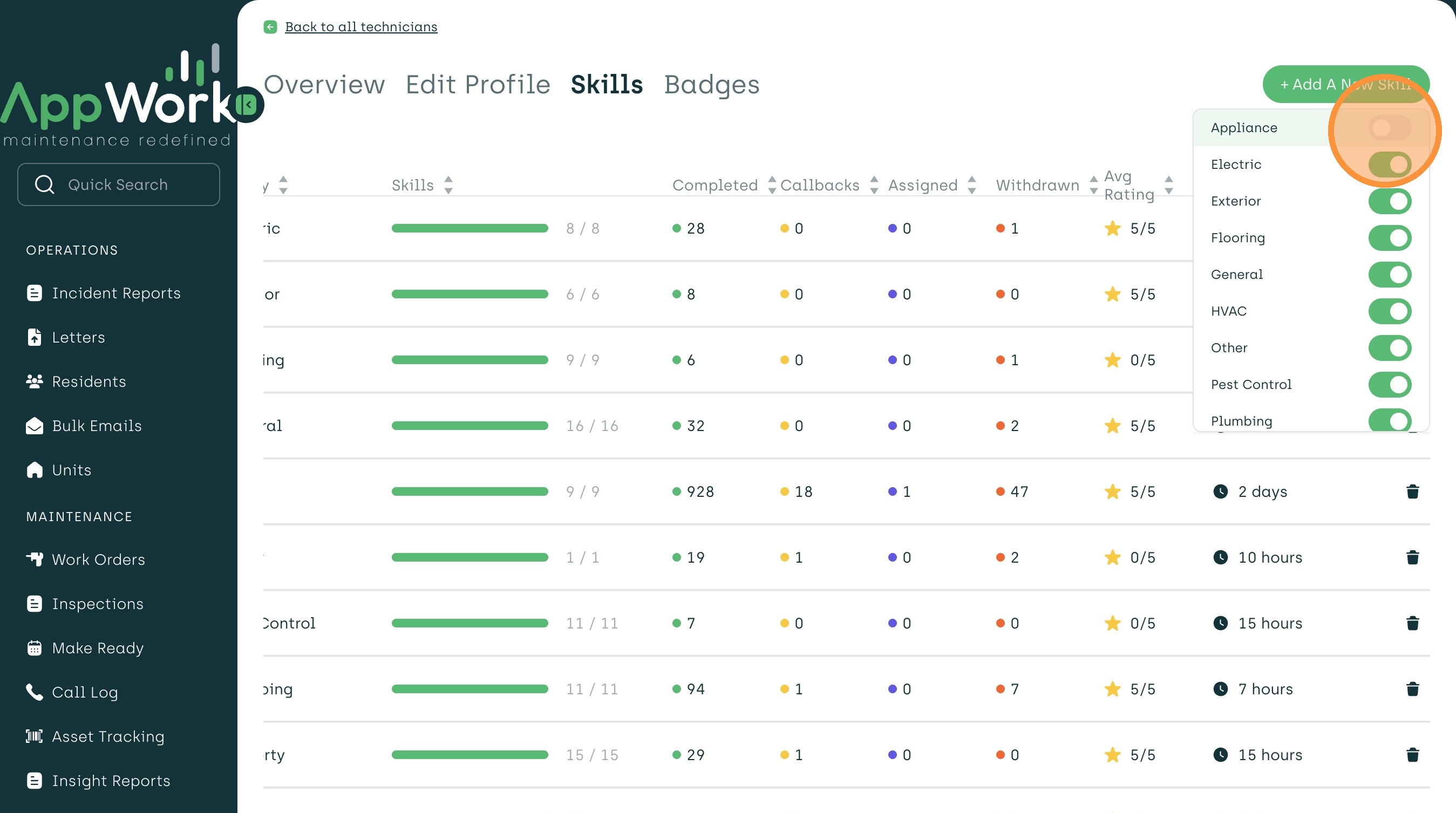Turn off the Pest Control toggle
1456x813 pixels.
click(x=1389, y=385)
